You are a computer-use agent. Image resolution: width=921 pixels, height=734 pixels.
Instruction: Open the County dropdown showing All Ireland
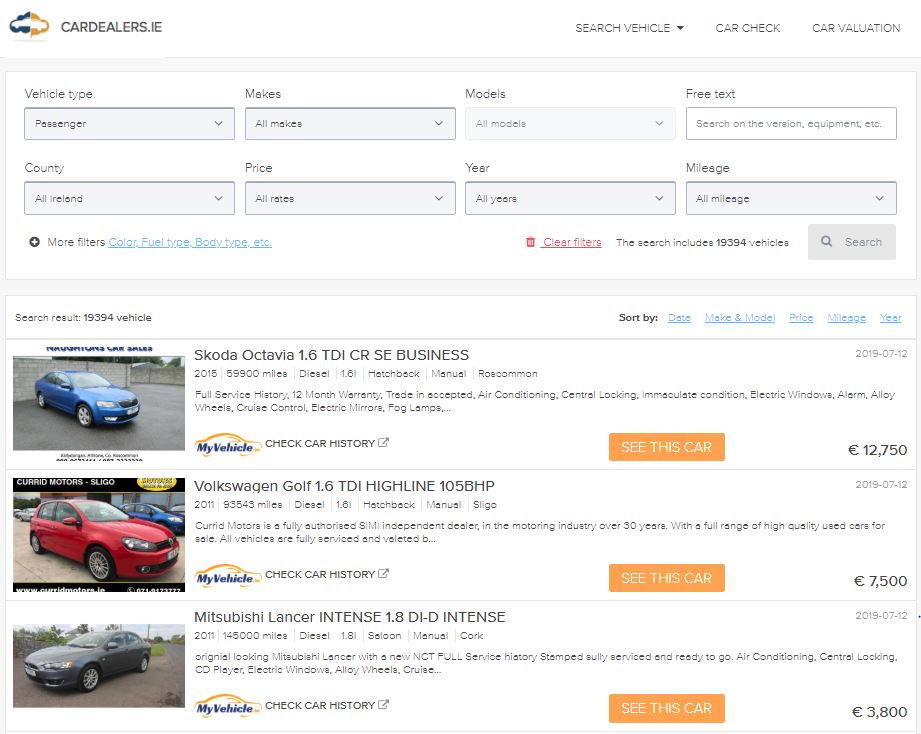click(129, 198)
